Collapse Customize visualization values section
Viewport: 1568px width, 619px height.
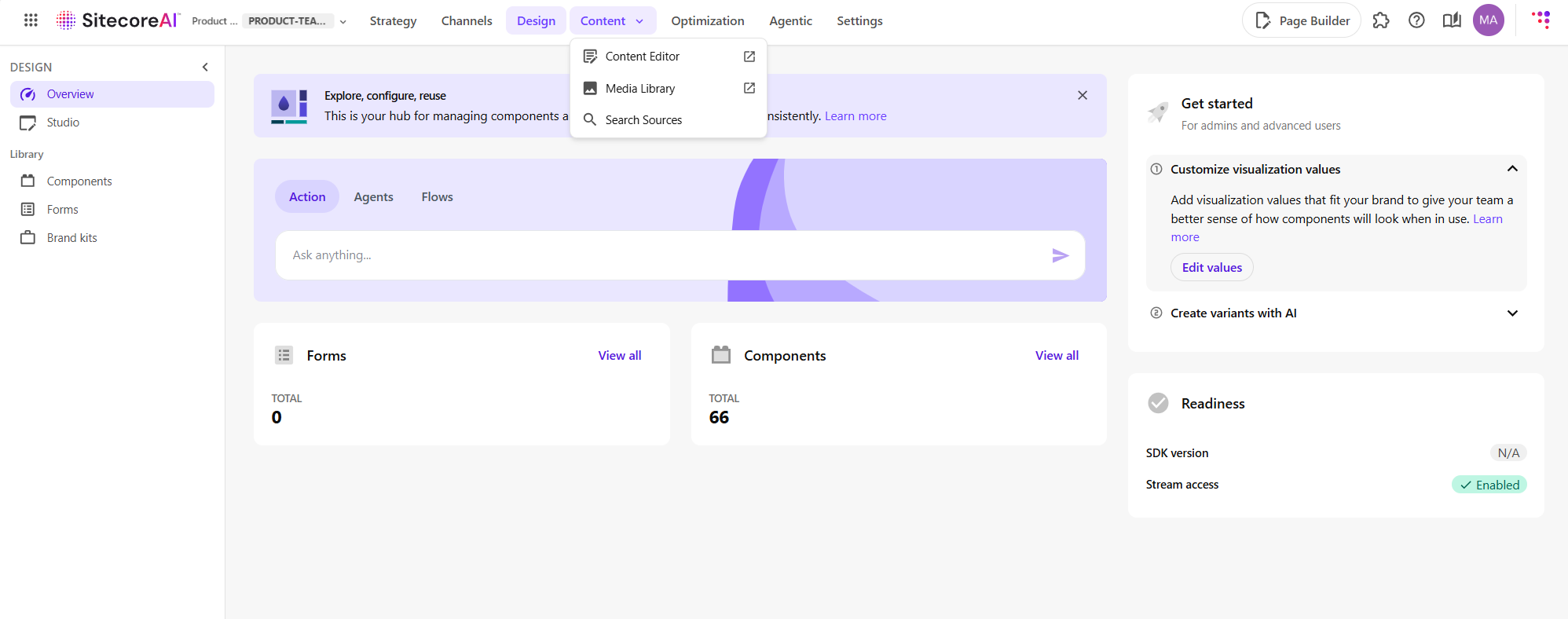point(1512,169)
